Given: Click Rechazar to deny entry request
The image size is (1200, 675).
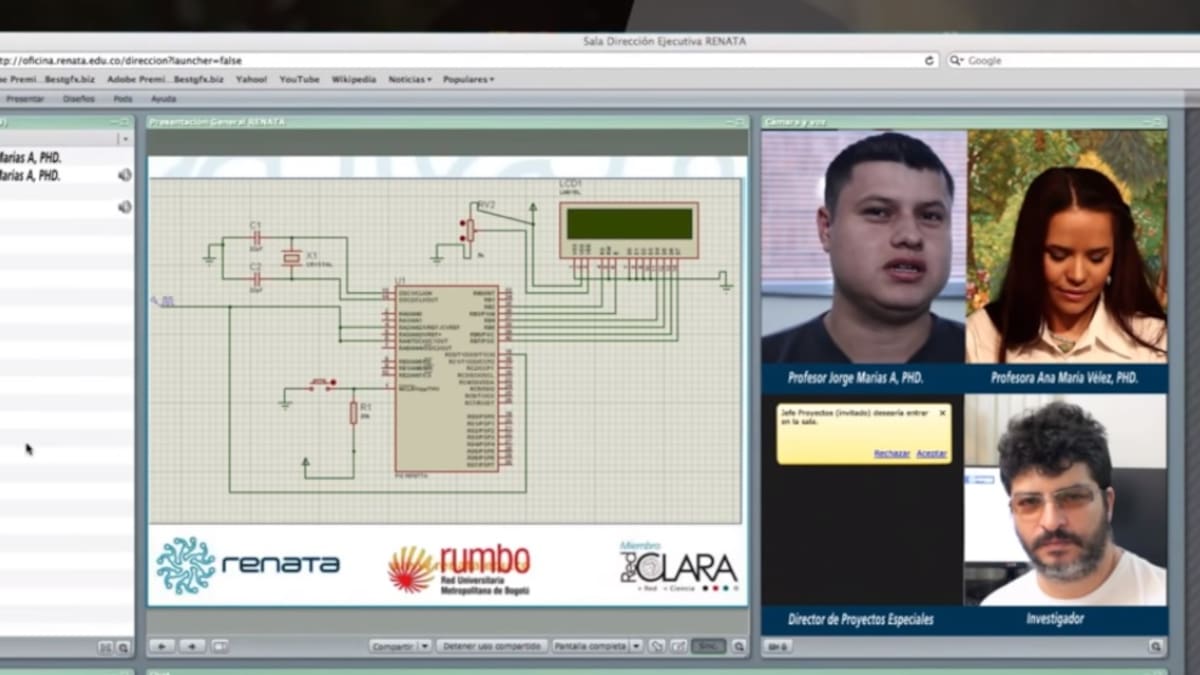Looking at the screenshot, I should [891, 453].
